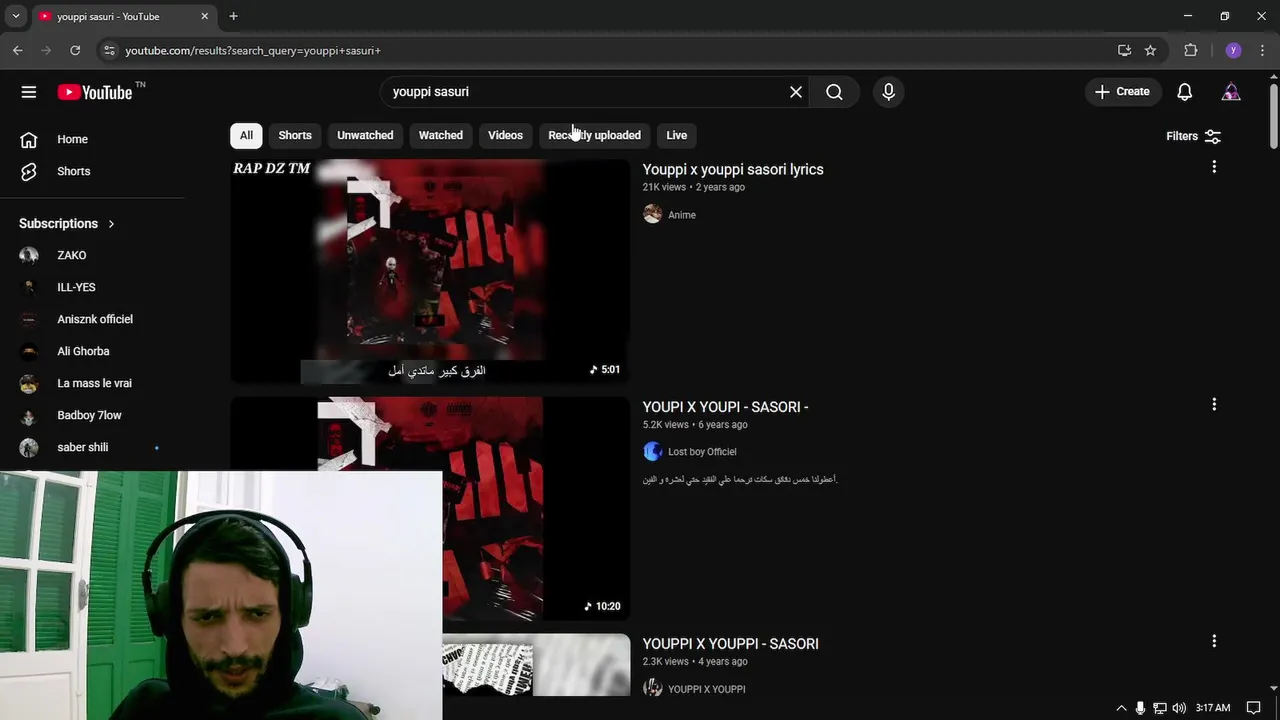Open search Filters
Screen dimensions: 1280x720
pos(1193,136)
